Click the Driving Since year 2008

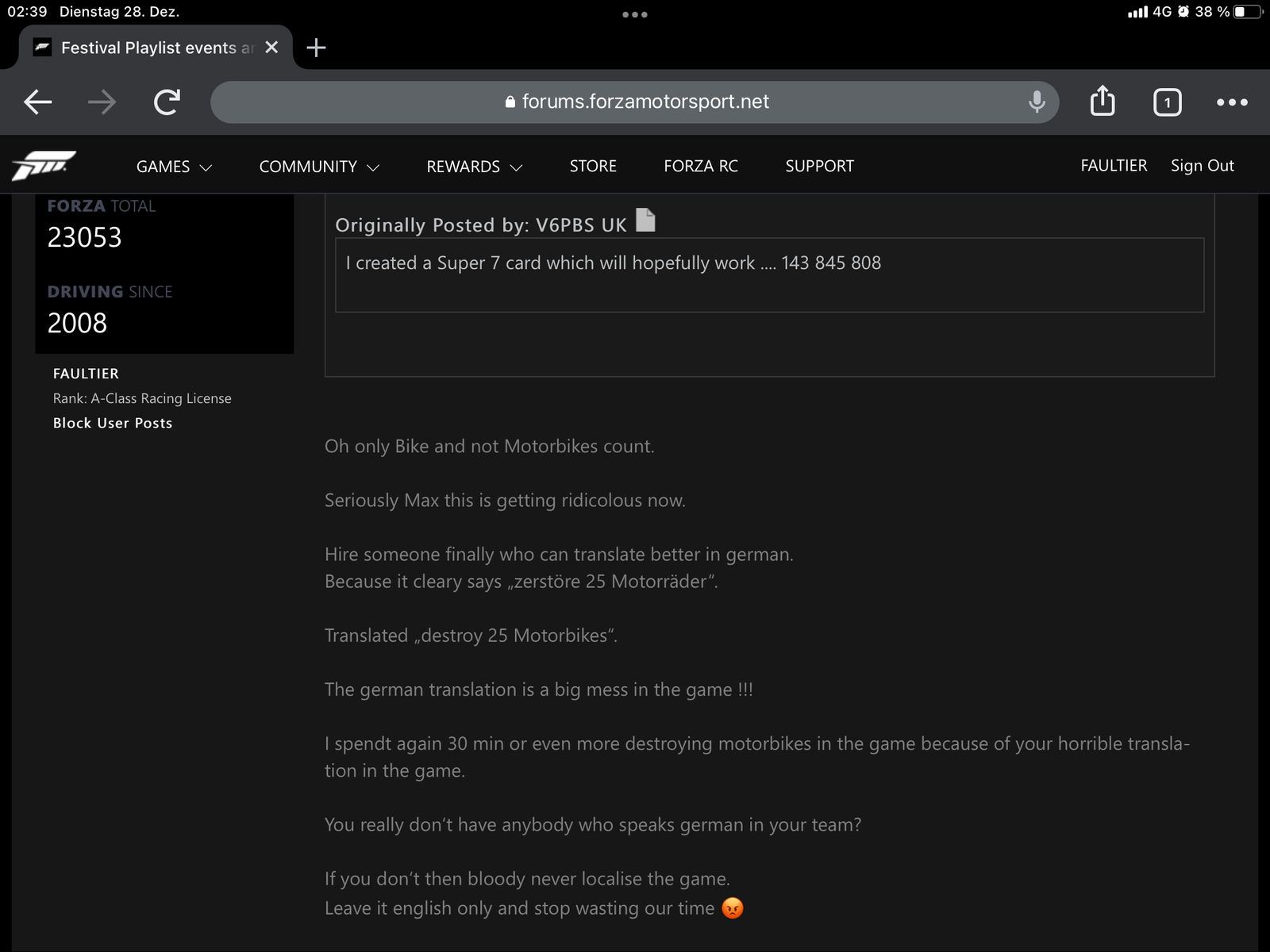pyautogui.click(x=77, y=323)
